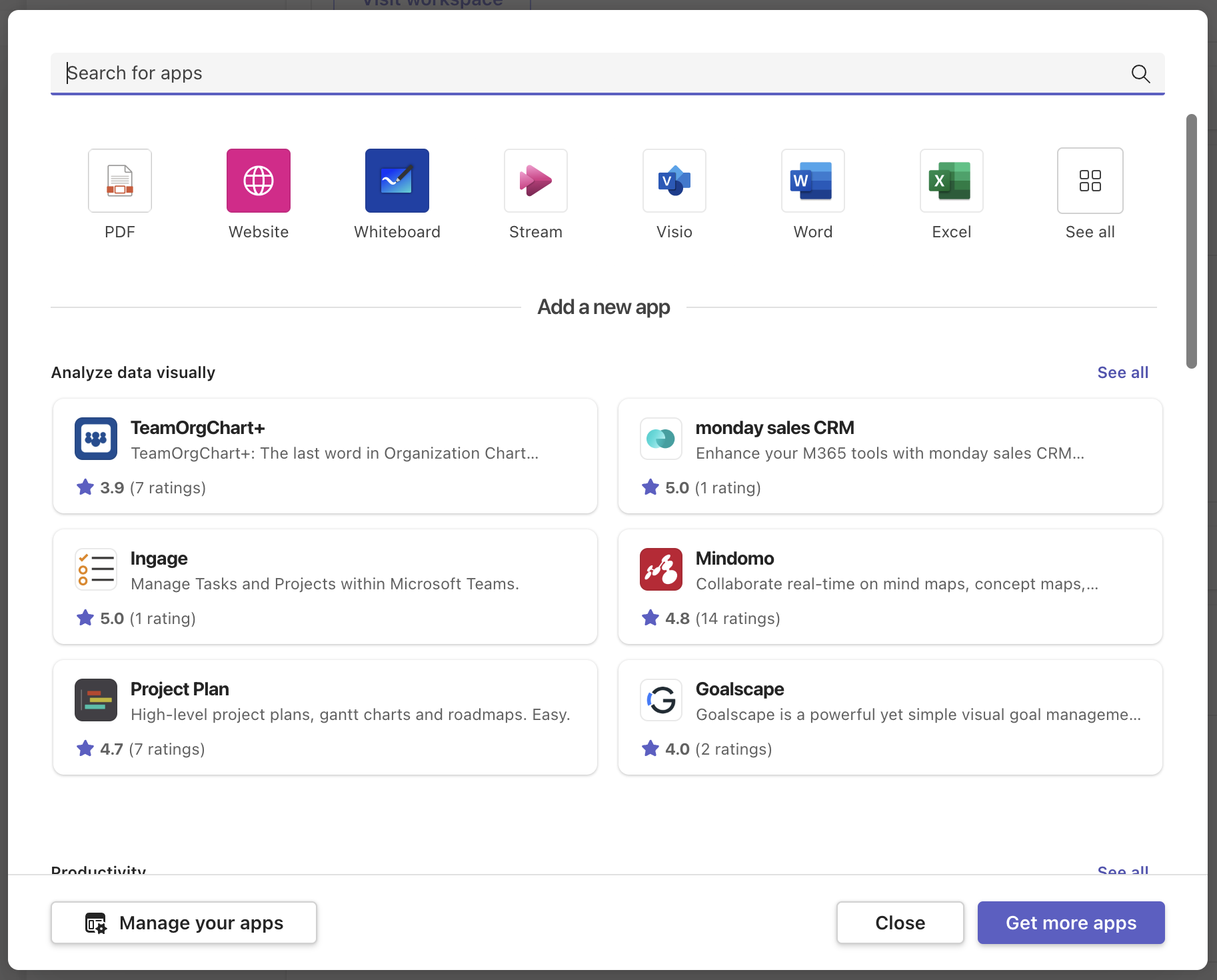
Task: Open Manage your apps
Action: tap(184, 923)
